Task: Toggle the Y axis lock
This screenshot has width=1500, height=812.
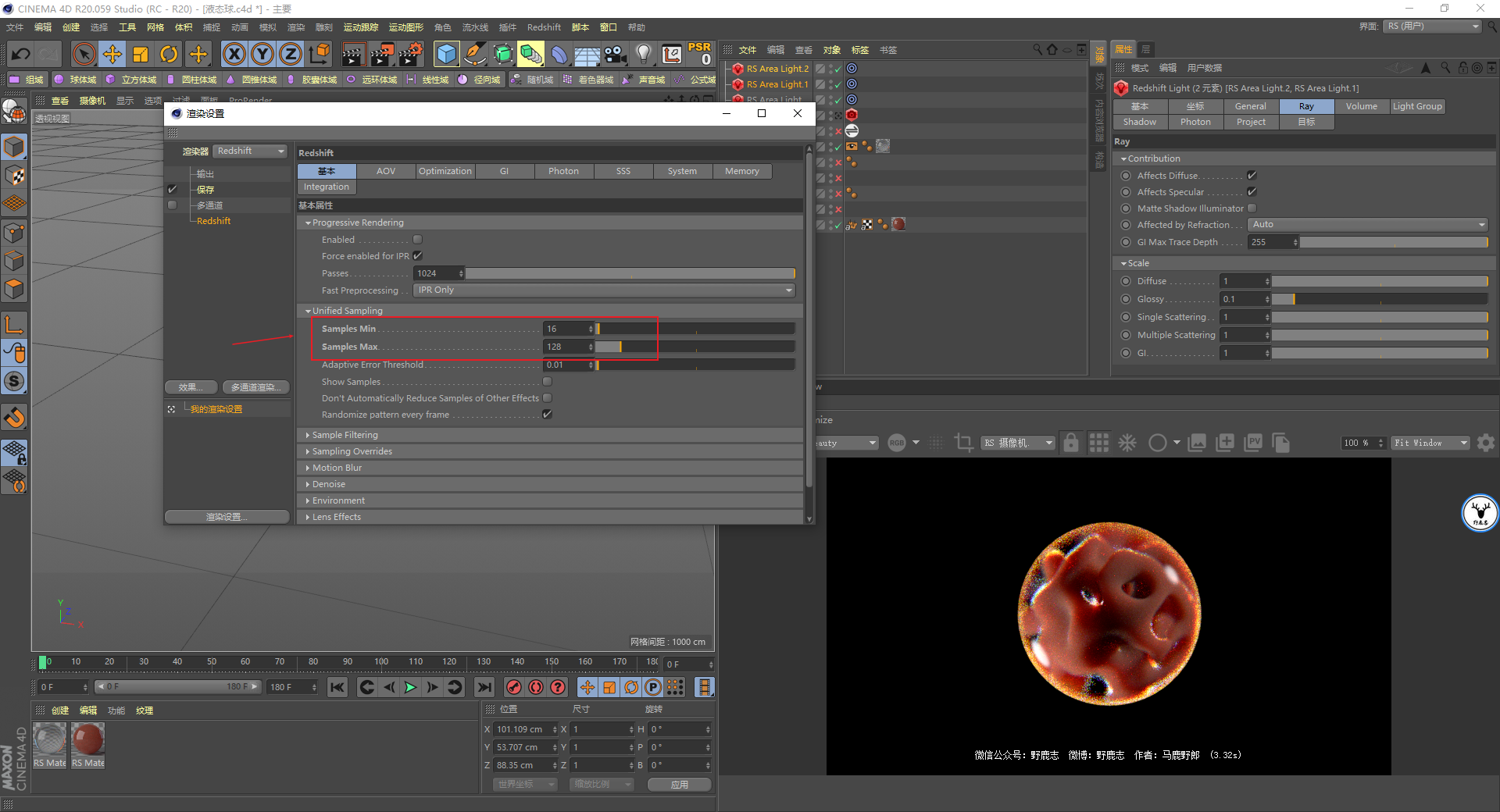Action: pos(262,54)
